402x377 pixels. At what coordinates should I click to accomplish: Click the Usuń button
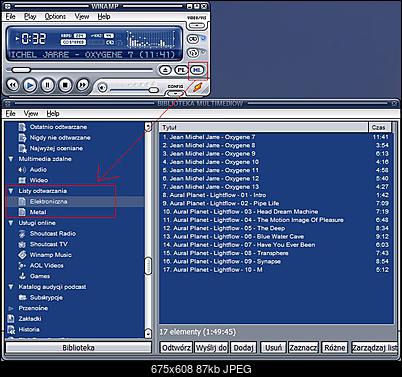(x=273, y=348)
